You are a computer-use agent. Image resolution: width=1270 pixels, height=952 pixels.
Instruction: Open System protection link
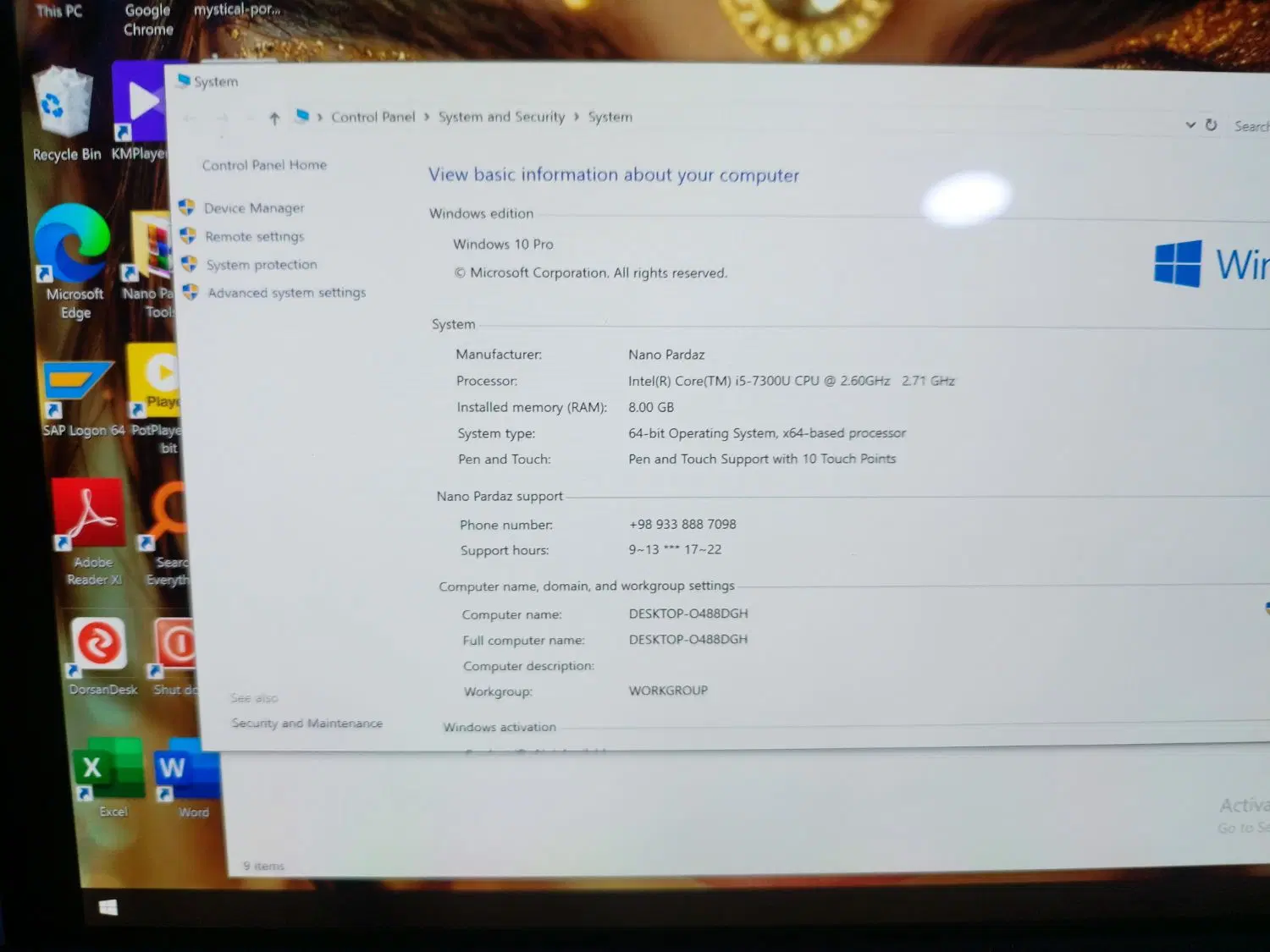pyautogui.click(x=262, y=265)
